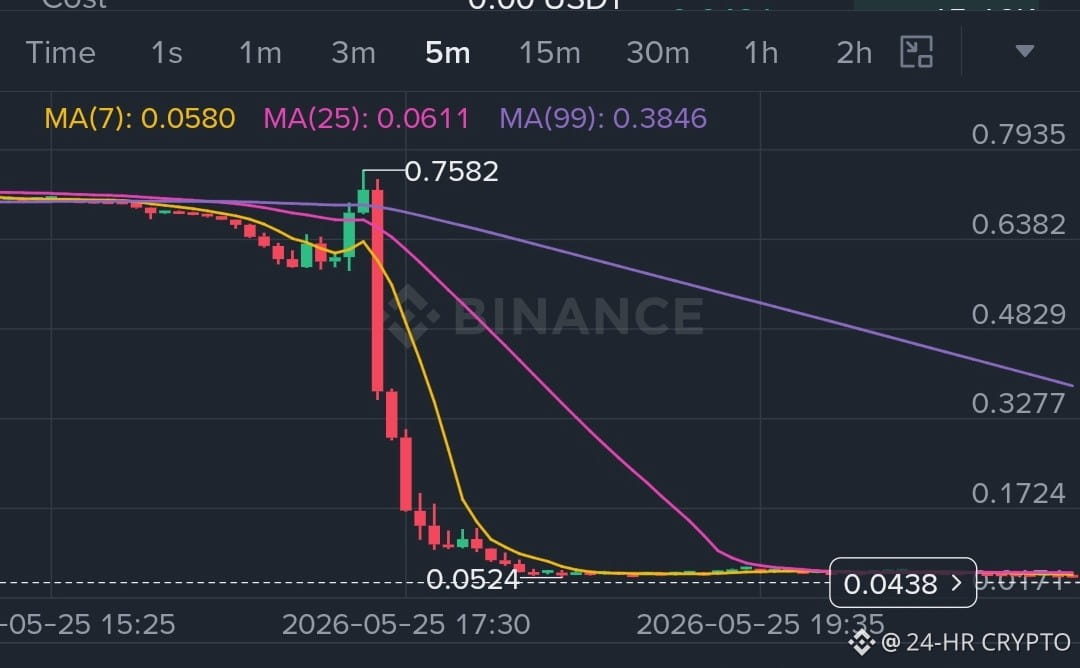Open the chart layout settings icon
Image resolution: width=1080 pixels, height=668 pixels.
coord(916,52)
